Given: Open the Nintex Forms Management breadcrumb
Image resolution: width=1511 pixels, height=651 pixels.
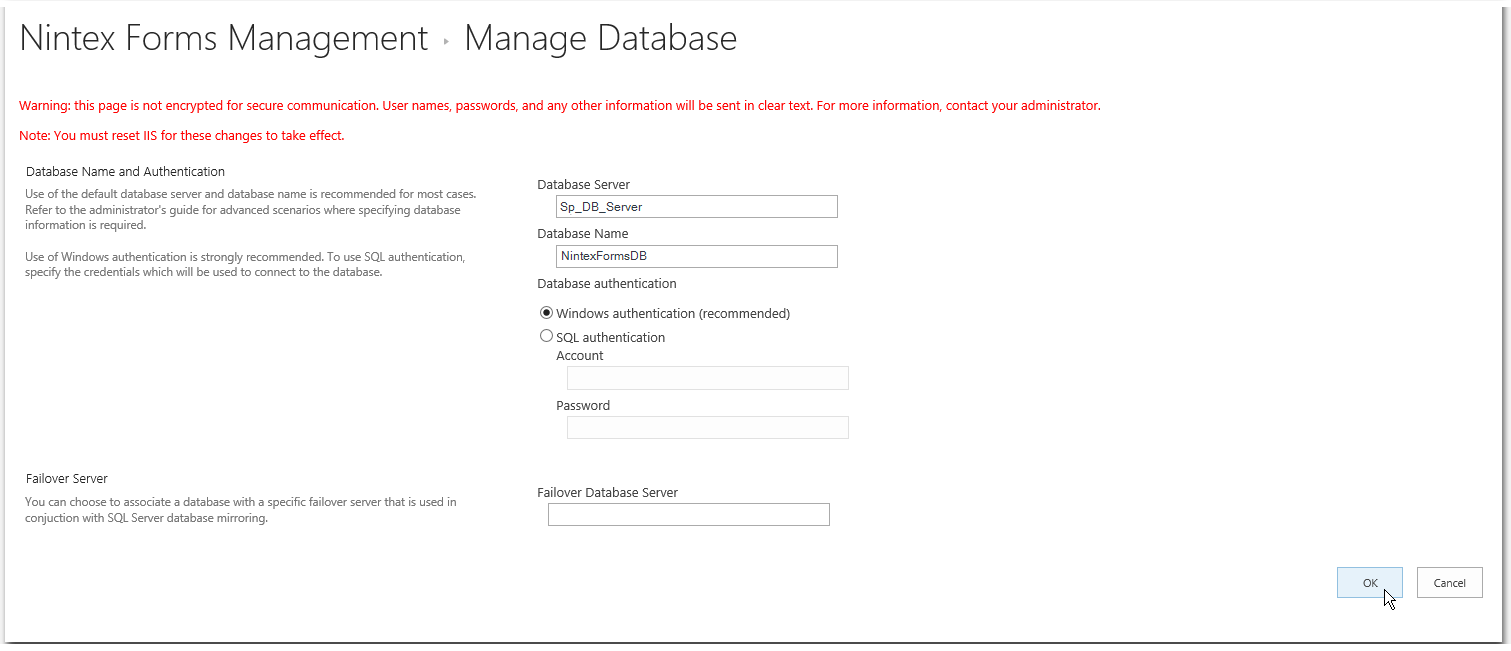Looking at the screenshot, I should click(x=224, y=38).
